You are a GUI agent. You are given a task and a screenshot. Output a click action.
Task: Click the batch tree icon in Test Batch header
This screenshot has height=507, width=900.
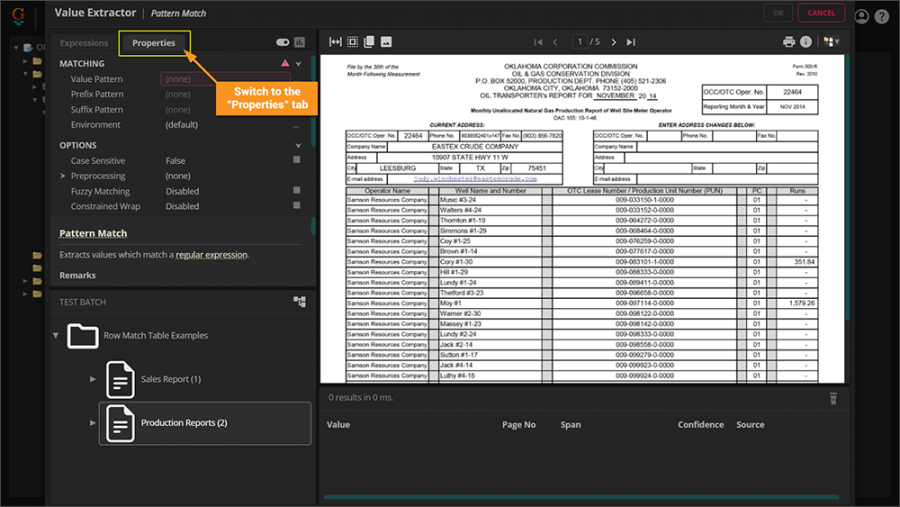coord(299,301)
